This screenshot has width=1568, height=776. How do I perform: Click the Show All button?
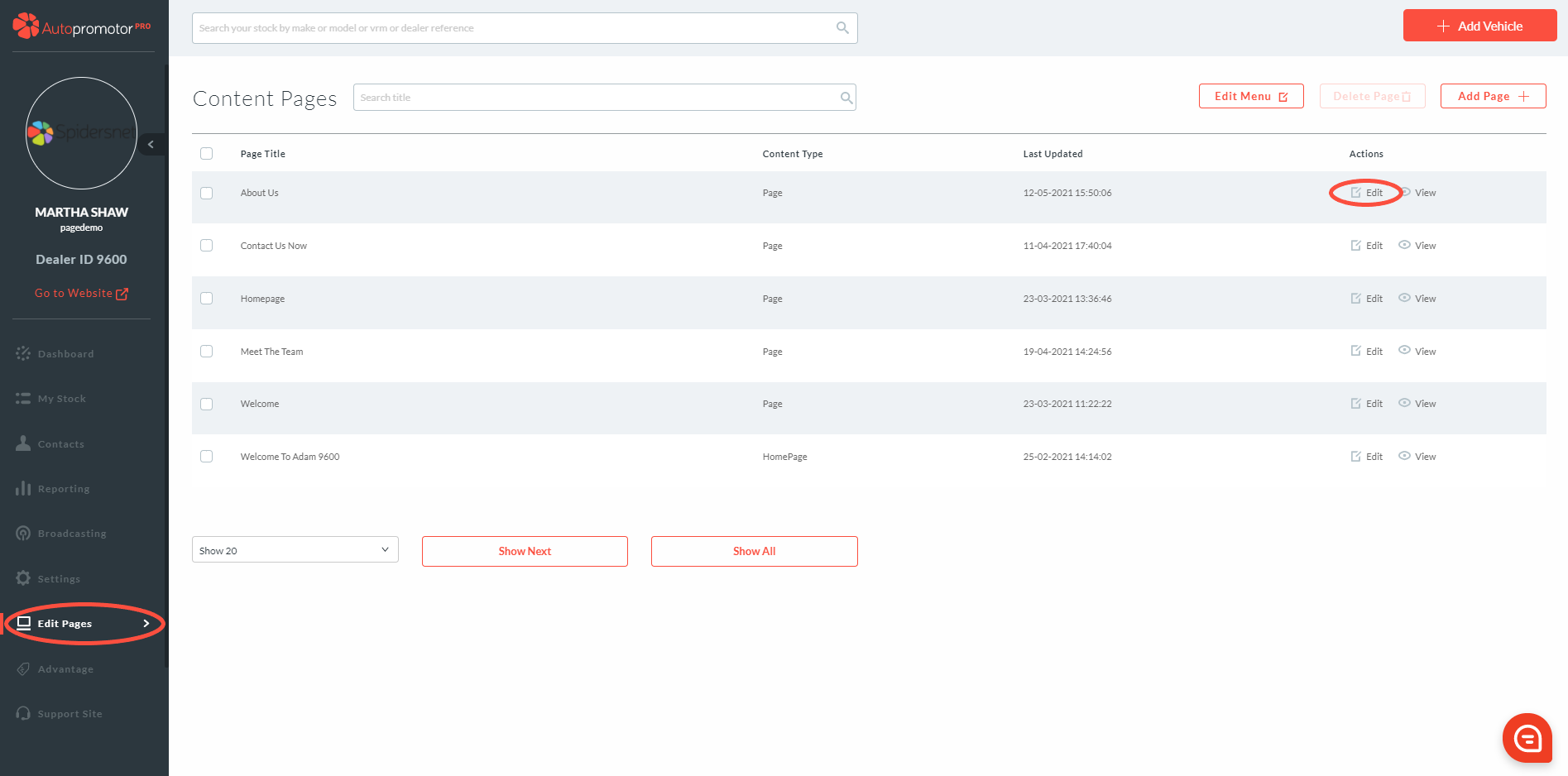[754, 552]
